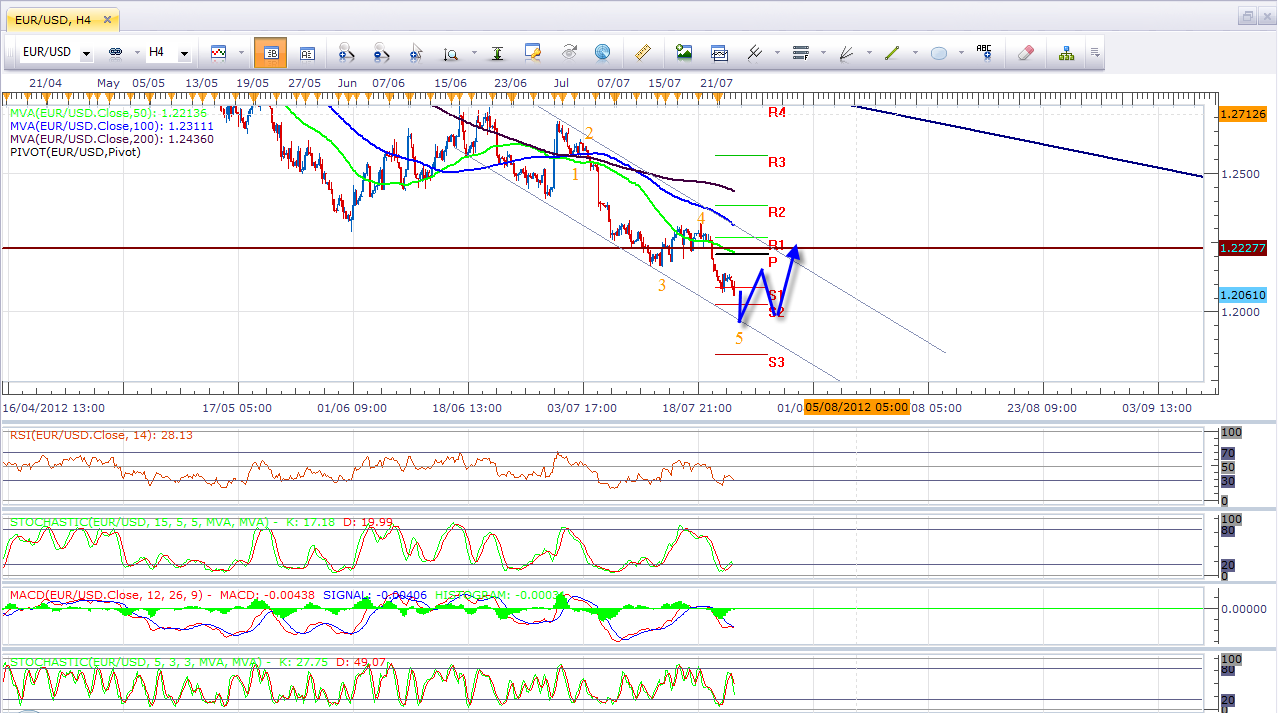The width and height of the screenshot is (1278, 713).
Task: Expand the Fibonacci tool dropdown arrow
Action: click(822, 53)
